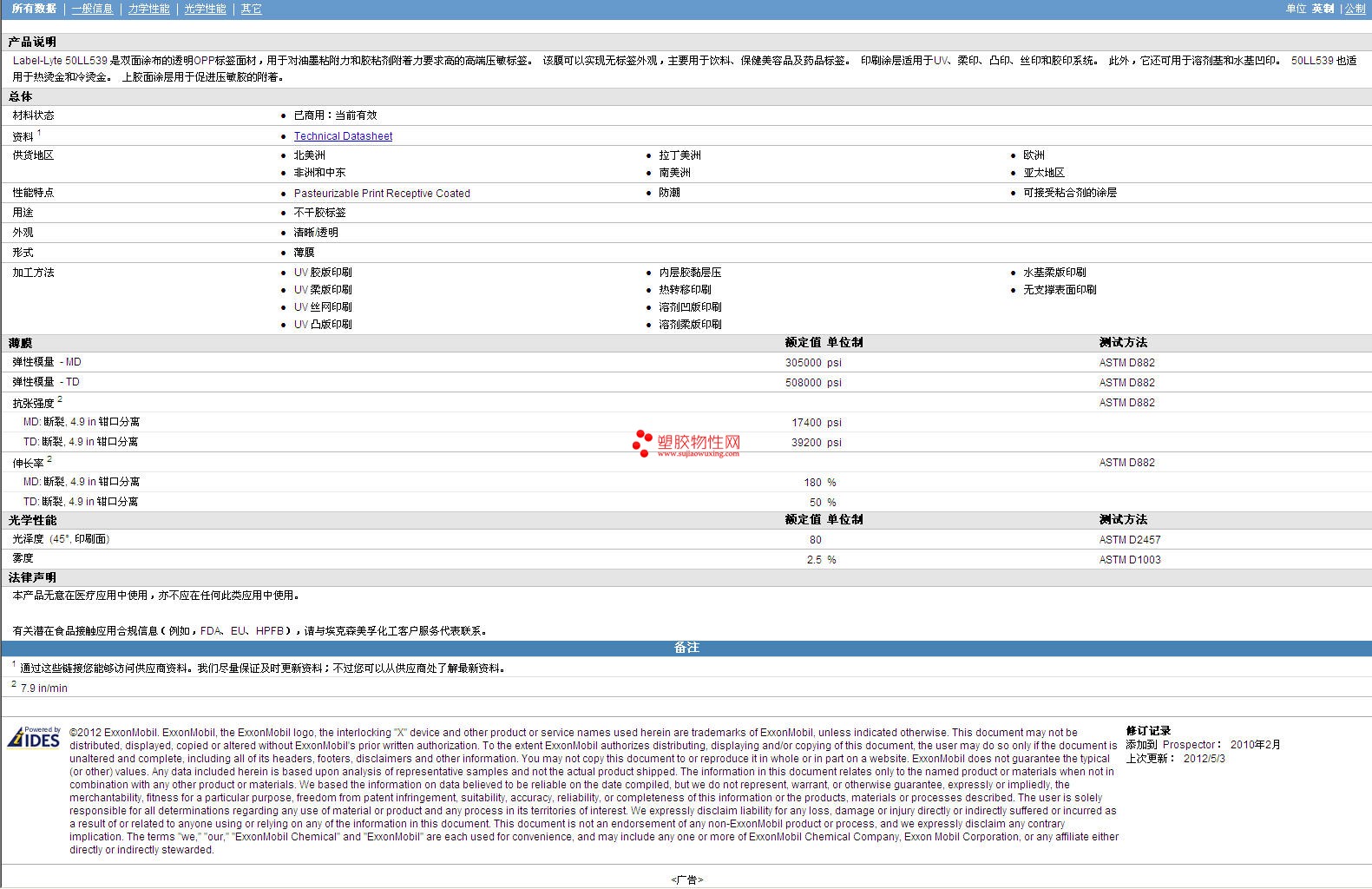Open the 其它 tab
Screen dimensions: 1372x889
tap(252, 9)
